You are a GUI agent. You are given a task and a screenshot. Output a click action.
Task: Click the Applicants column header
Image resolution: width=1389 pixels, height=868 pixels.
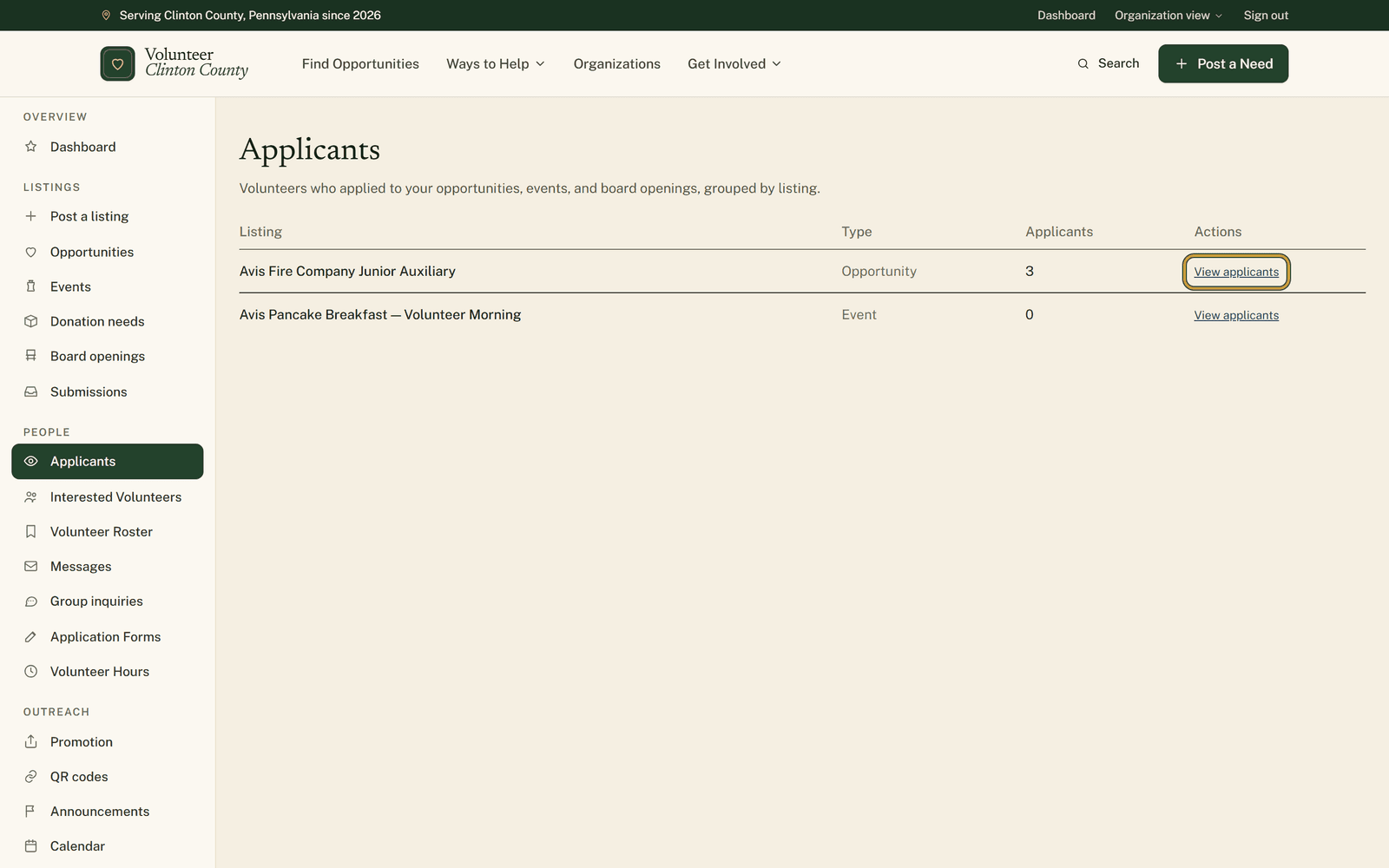click(x=1059, y=232)
